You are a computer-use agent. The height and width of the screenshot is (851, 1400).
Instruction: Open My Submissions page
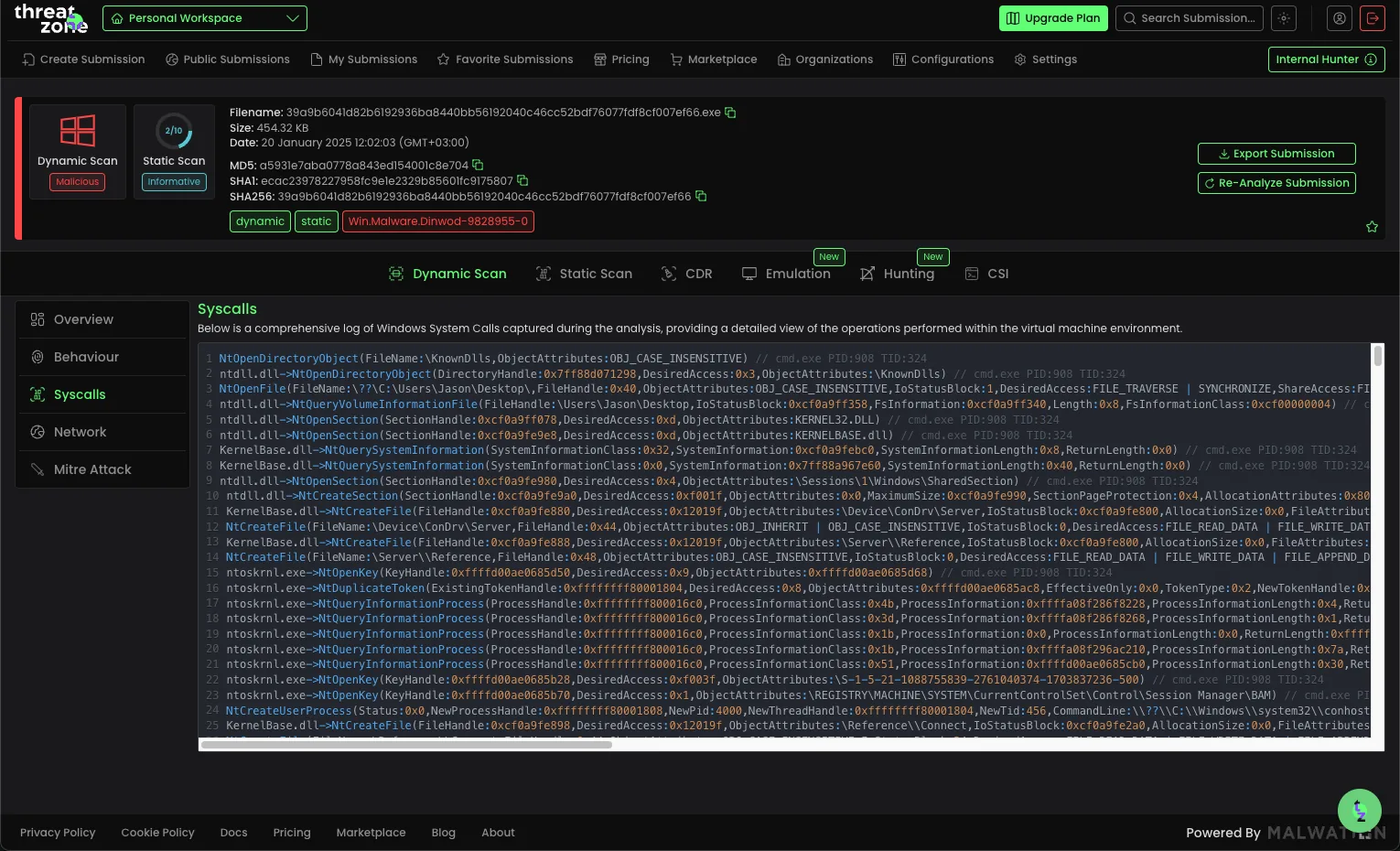tap(364, 59)
